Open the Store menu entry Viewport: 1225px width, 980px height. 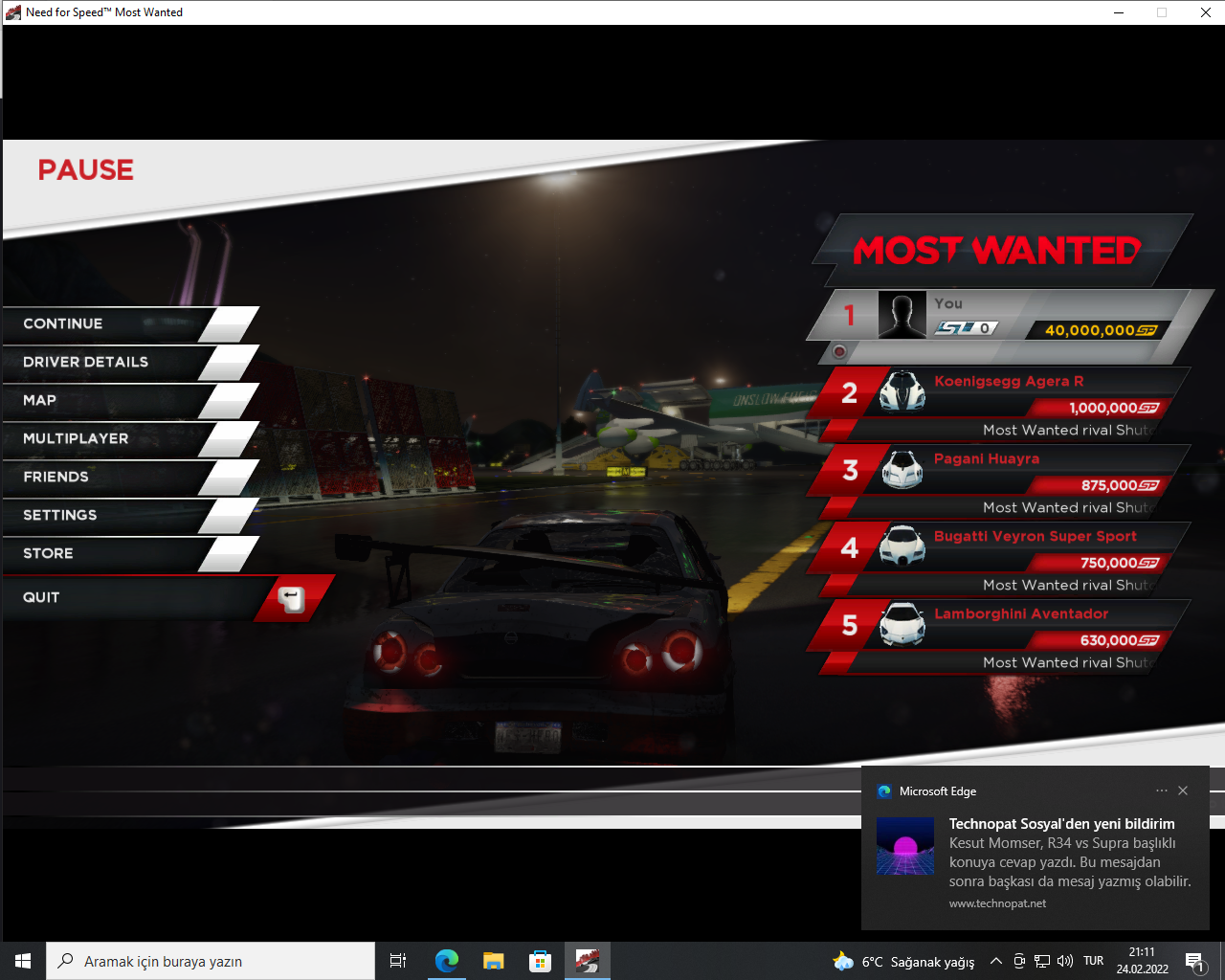pyautogui.click(x=130, y=554)
